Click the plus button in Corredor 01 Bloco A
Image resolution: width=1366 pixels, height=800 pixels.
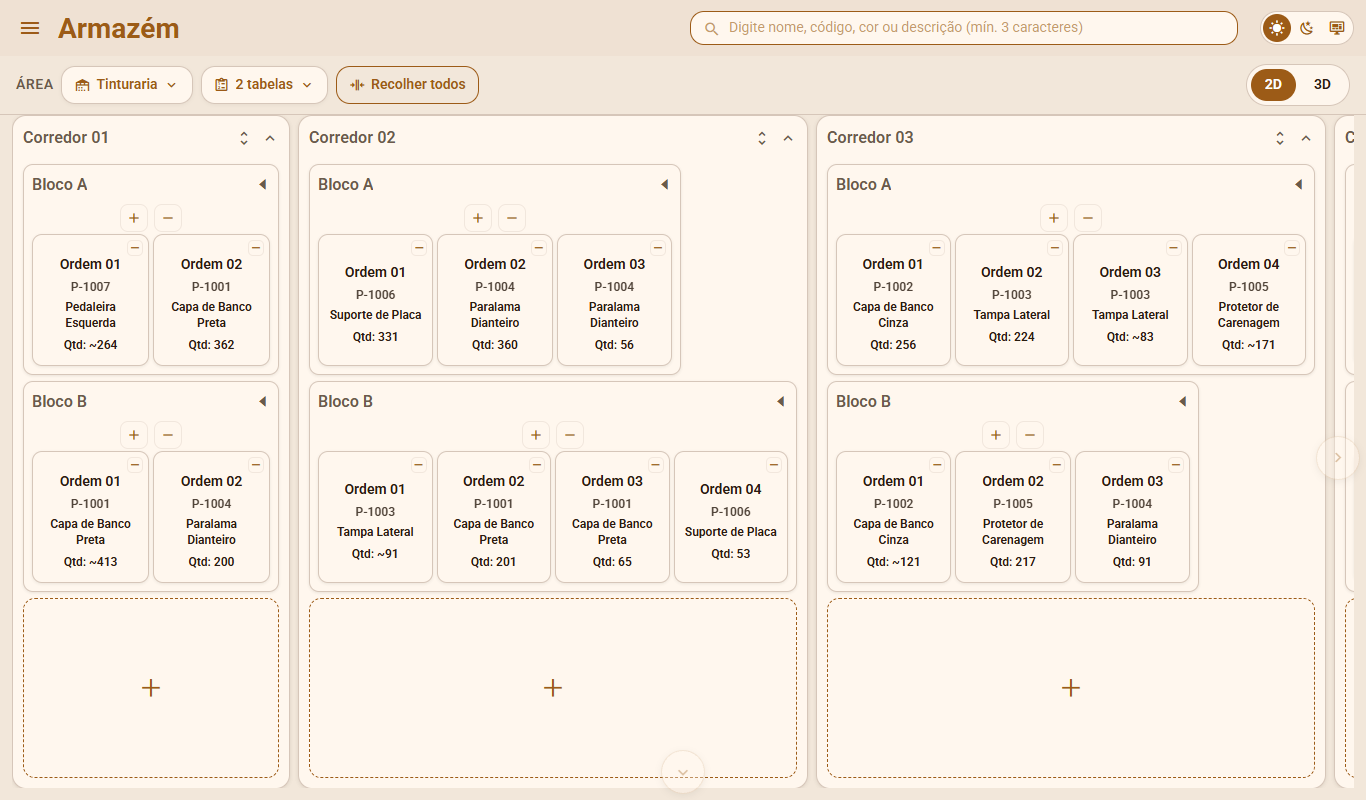(x=134, y=217)
